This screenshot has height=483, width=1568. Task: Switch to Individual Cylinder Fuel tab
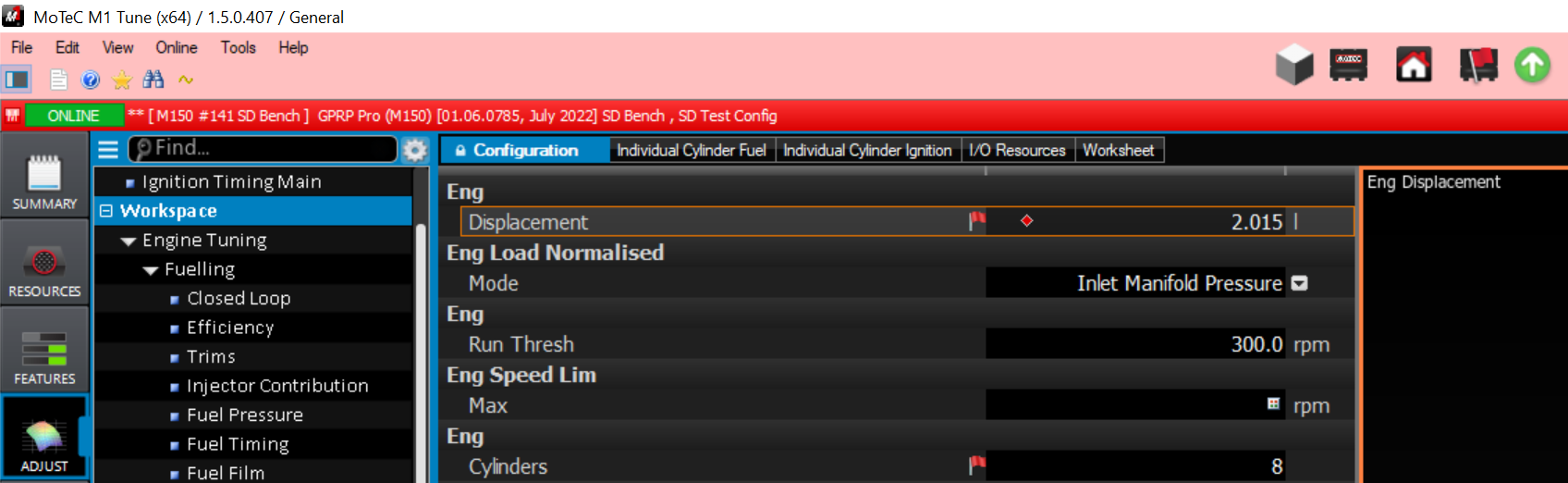point(691,150)
